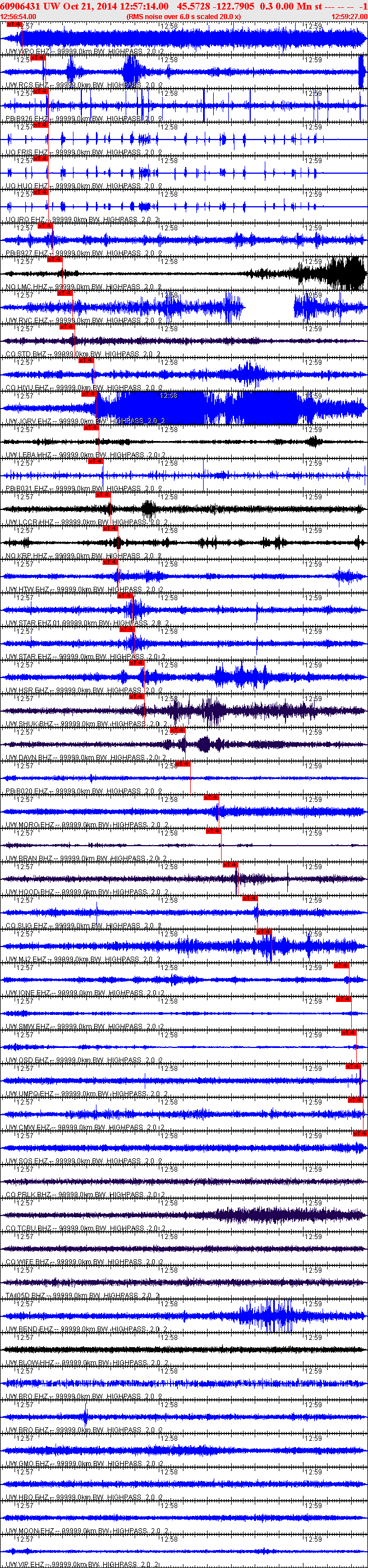Click the red pick marker on the LMC trace
The height and width of the screenshot is (1568, 368).
coord(54,259)
